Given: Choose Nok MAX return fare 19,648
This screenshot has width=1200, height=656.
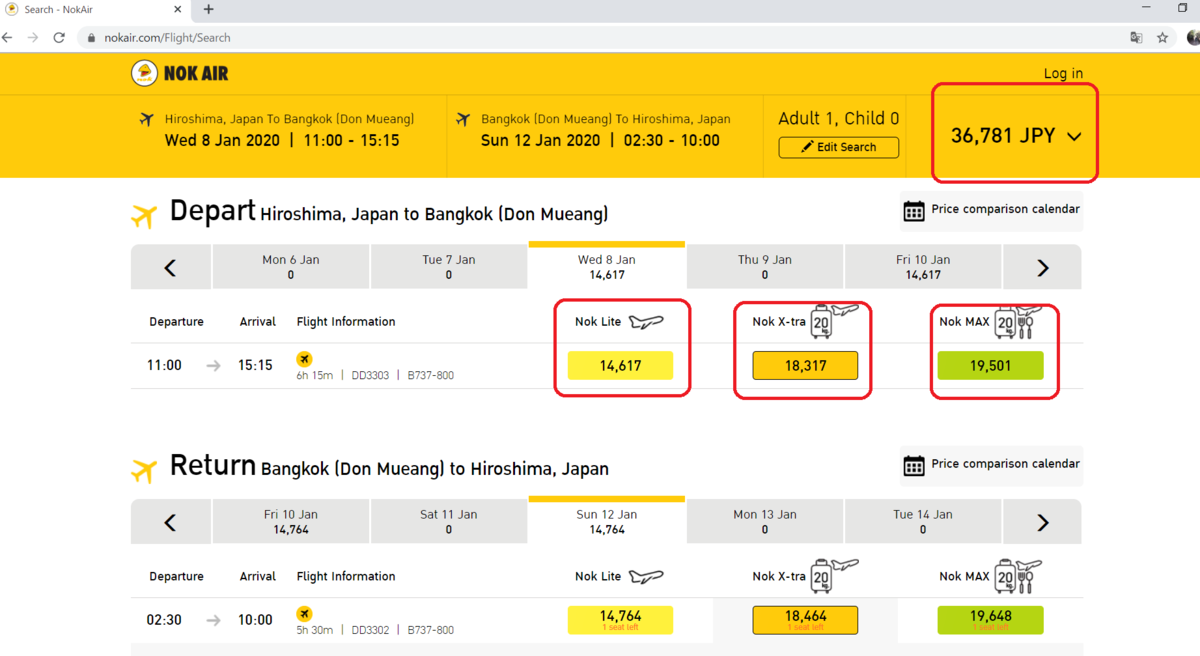Looking at the screenshot, I should click(x=990, y=620).
